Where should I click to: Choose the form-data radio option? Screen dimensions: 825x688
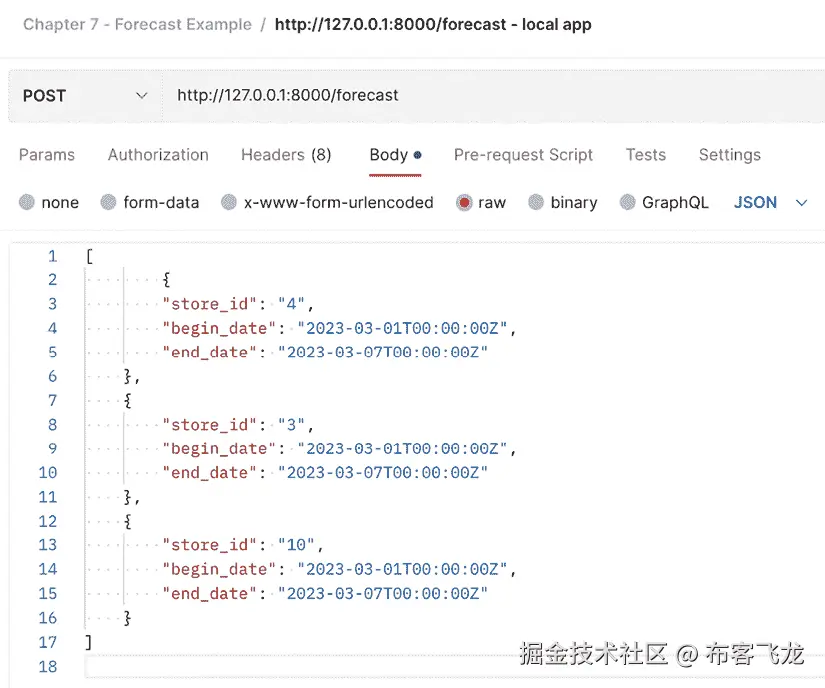click(109, 202)
